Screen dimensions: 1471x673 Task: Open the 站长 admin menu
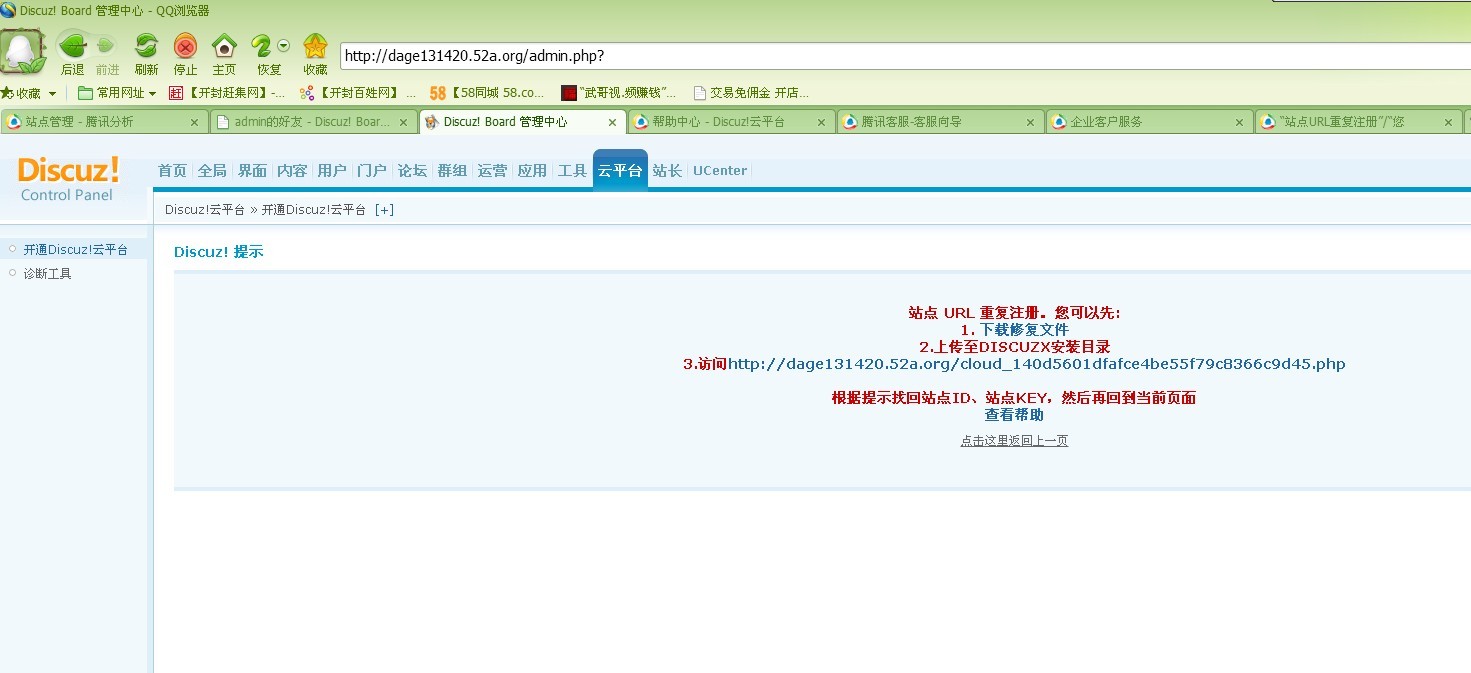(x=667, y=171)
